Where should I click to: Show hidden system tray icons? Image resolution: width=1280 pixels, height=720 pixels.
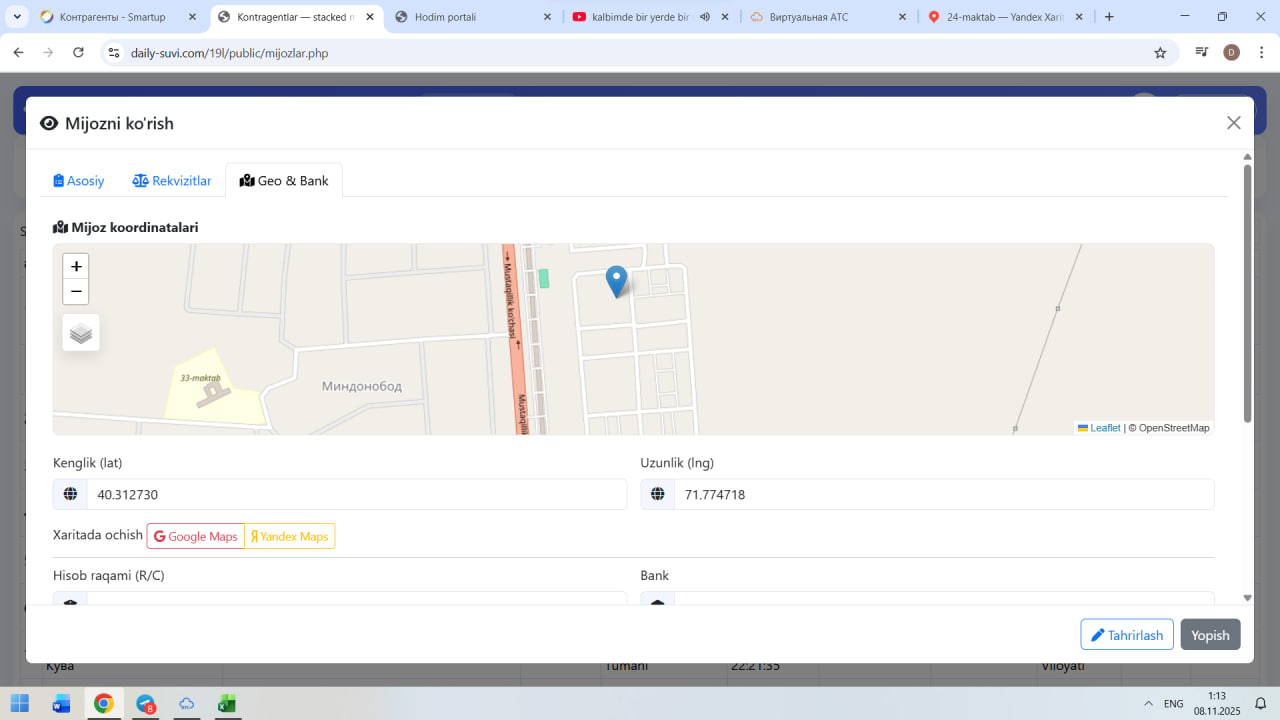1148,704
